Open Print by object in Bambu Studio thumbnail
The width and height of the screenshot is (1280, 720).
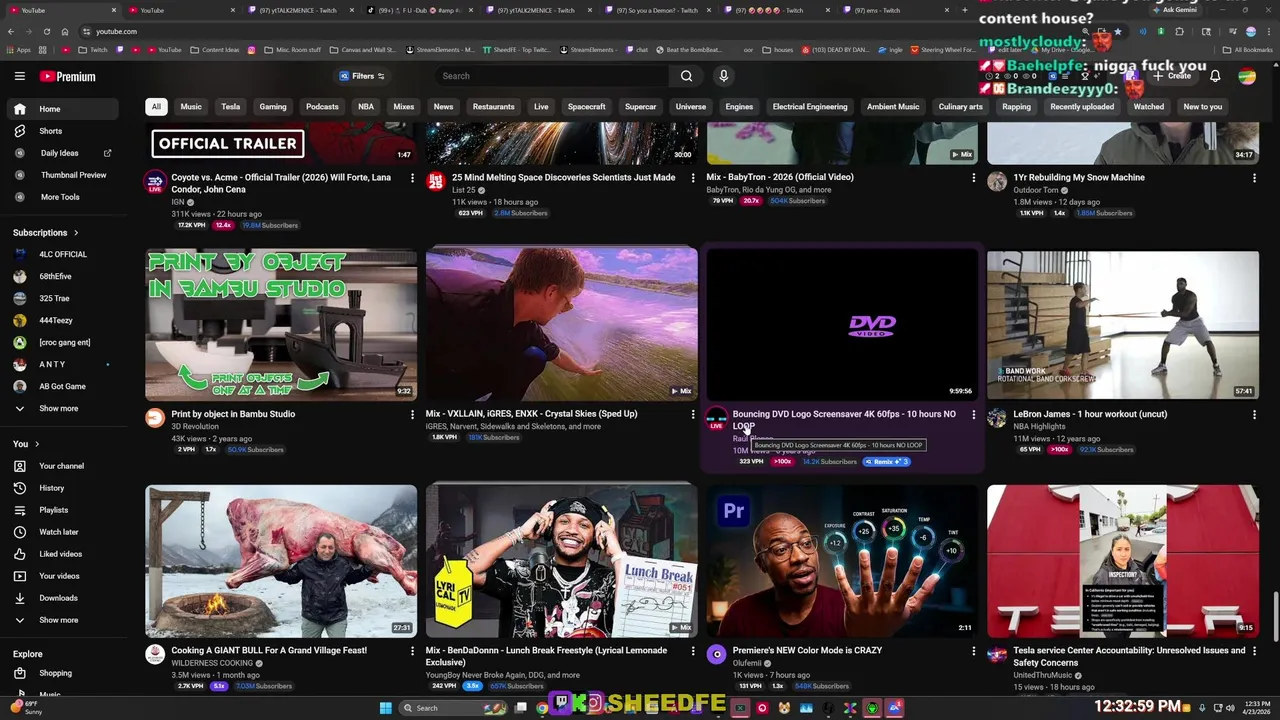point(281,324)
